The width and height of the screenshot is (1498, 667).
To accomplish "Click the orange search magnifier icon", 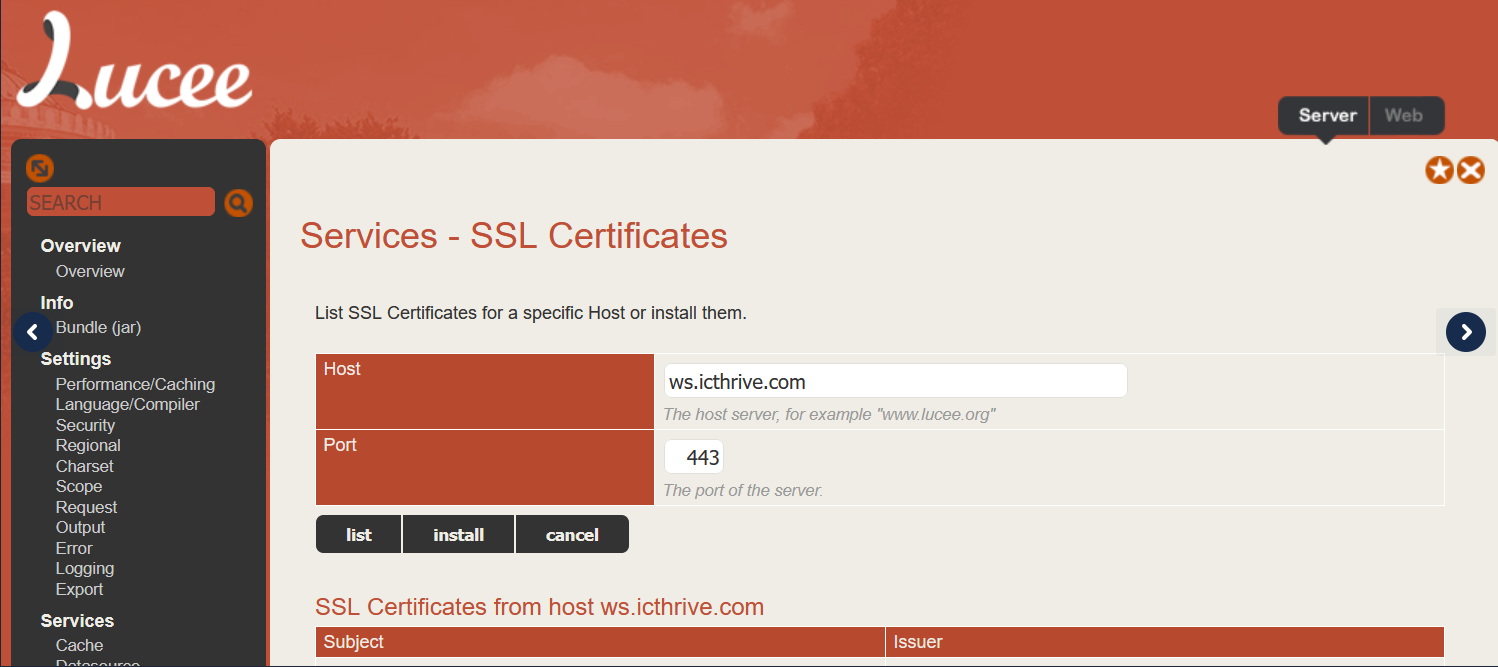I will 238,203.
